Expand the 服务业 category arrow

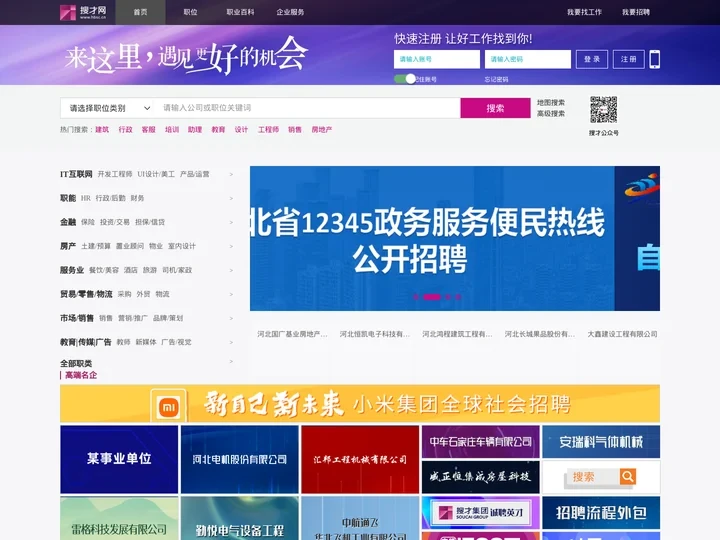(x=231, y=270)
